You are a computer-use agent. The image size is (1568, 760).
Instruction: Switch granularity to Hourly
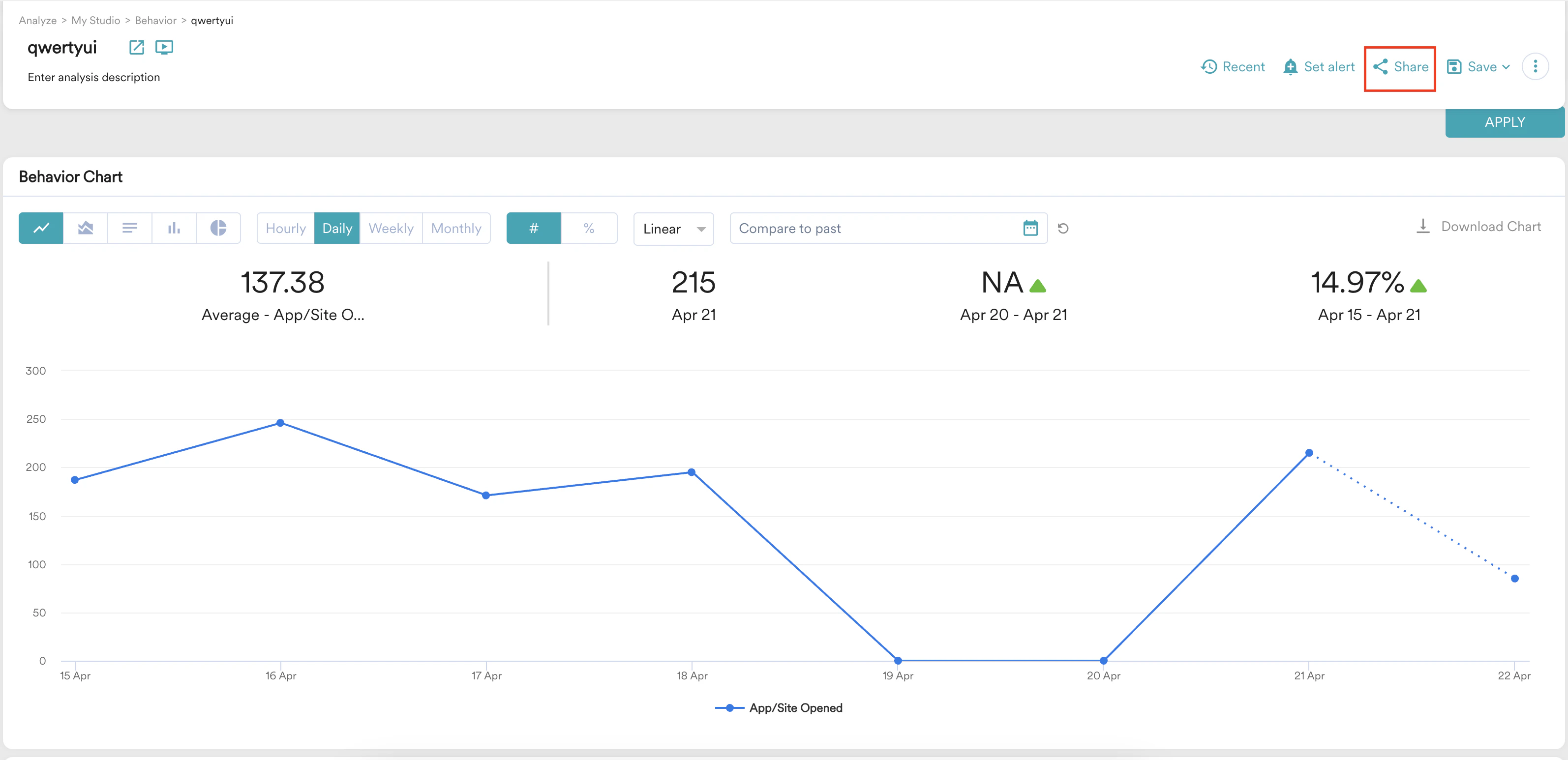click(285, 228)
